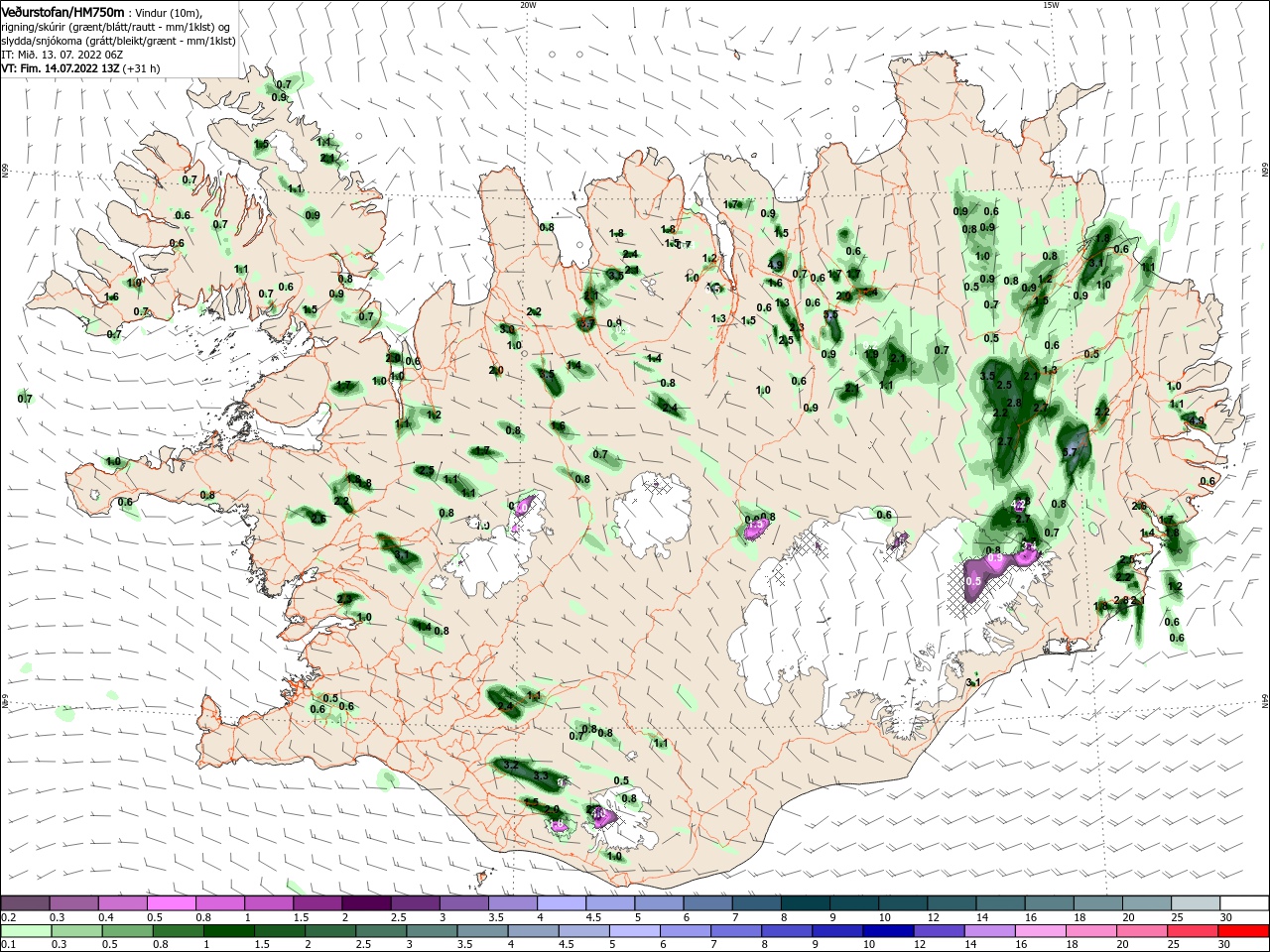This screenshot has height=952, width=1270.
Task: Select the lower rain scale bright red swatch after 30
Action: click(x=1244, y=931)
